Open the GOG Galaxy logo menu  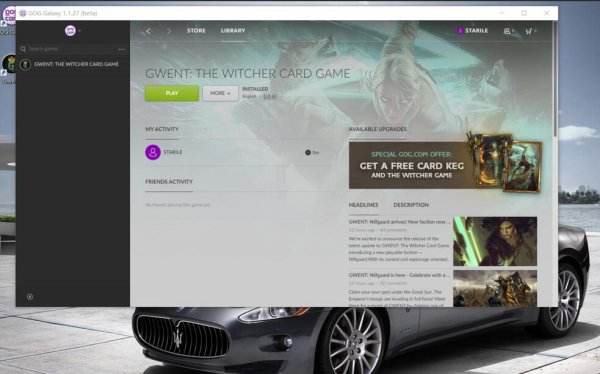click(70, 30)
